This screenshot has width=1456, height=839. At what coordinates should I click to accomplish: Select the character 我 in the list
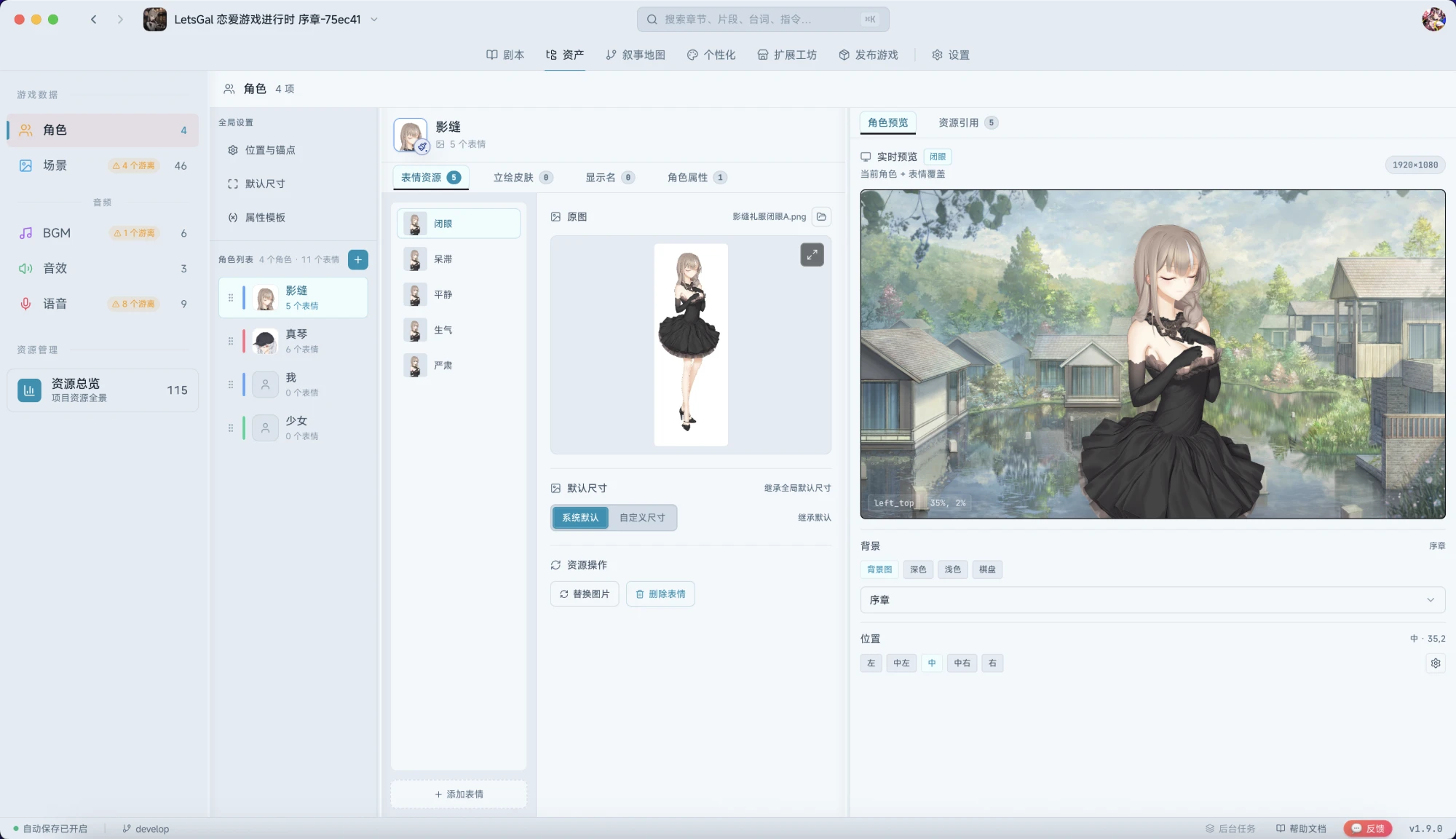click(293, 385)
